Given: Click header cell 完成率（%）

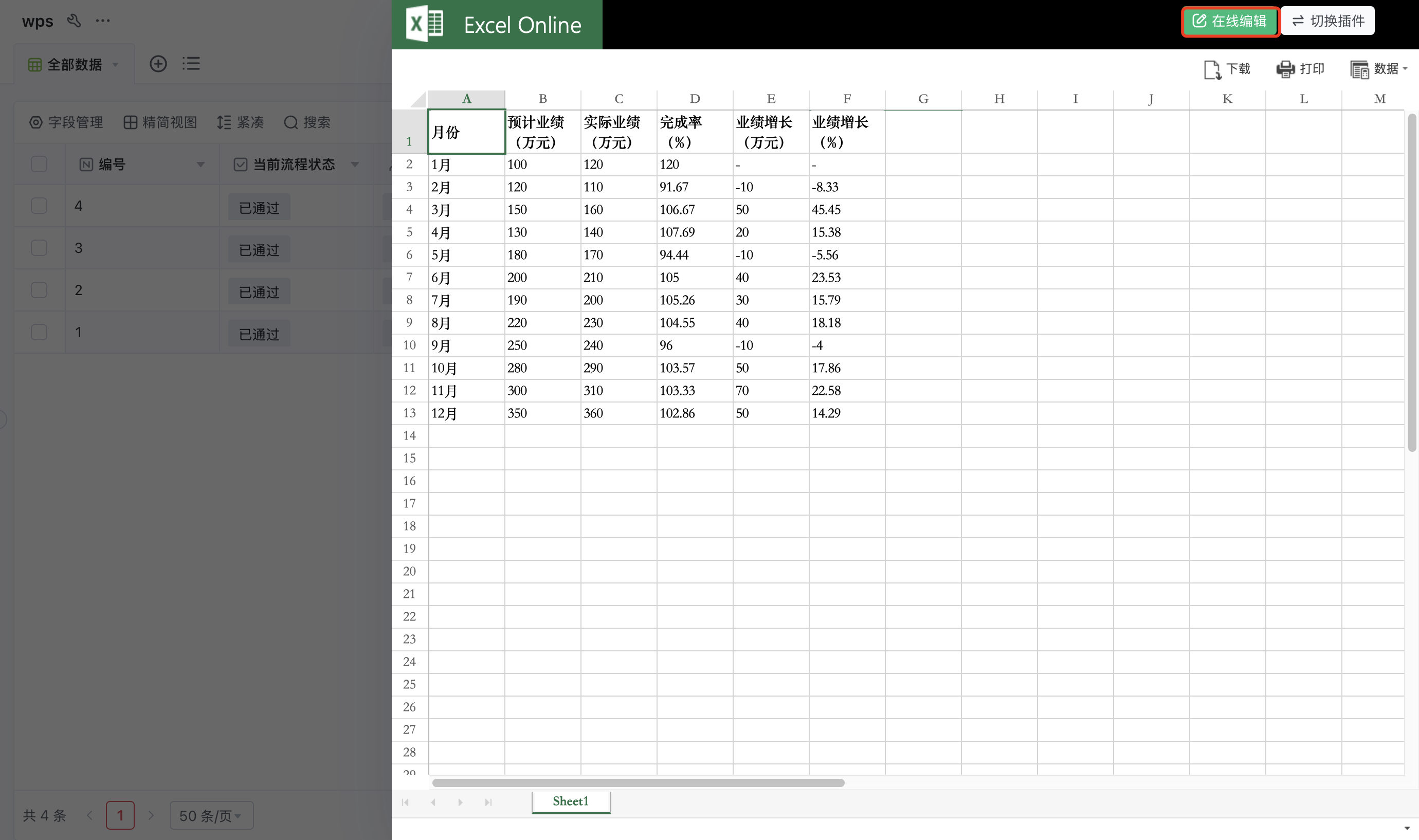Looking at the screenshot, I should tap(695, 132).
